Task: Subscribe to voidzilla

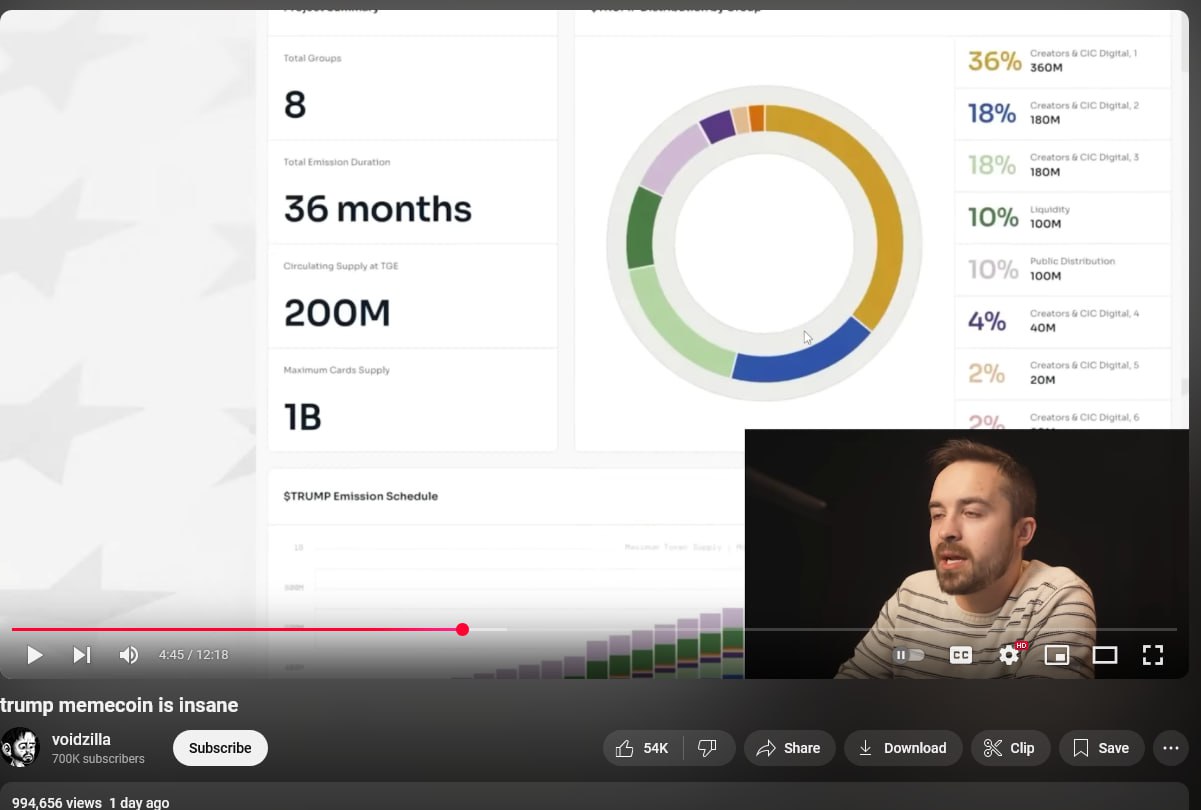Action: [x=220, y=748]
